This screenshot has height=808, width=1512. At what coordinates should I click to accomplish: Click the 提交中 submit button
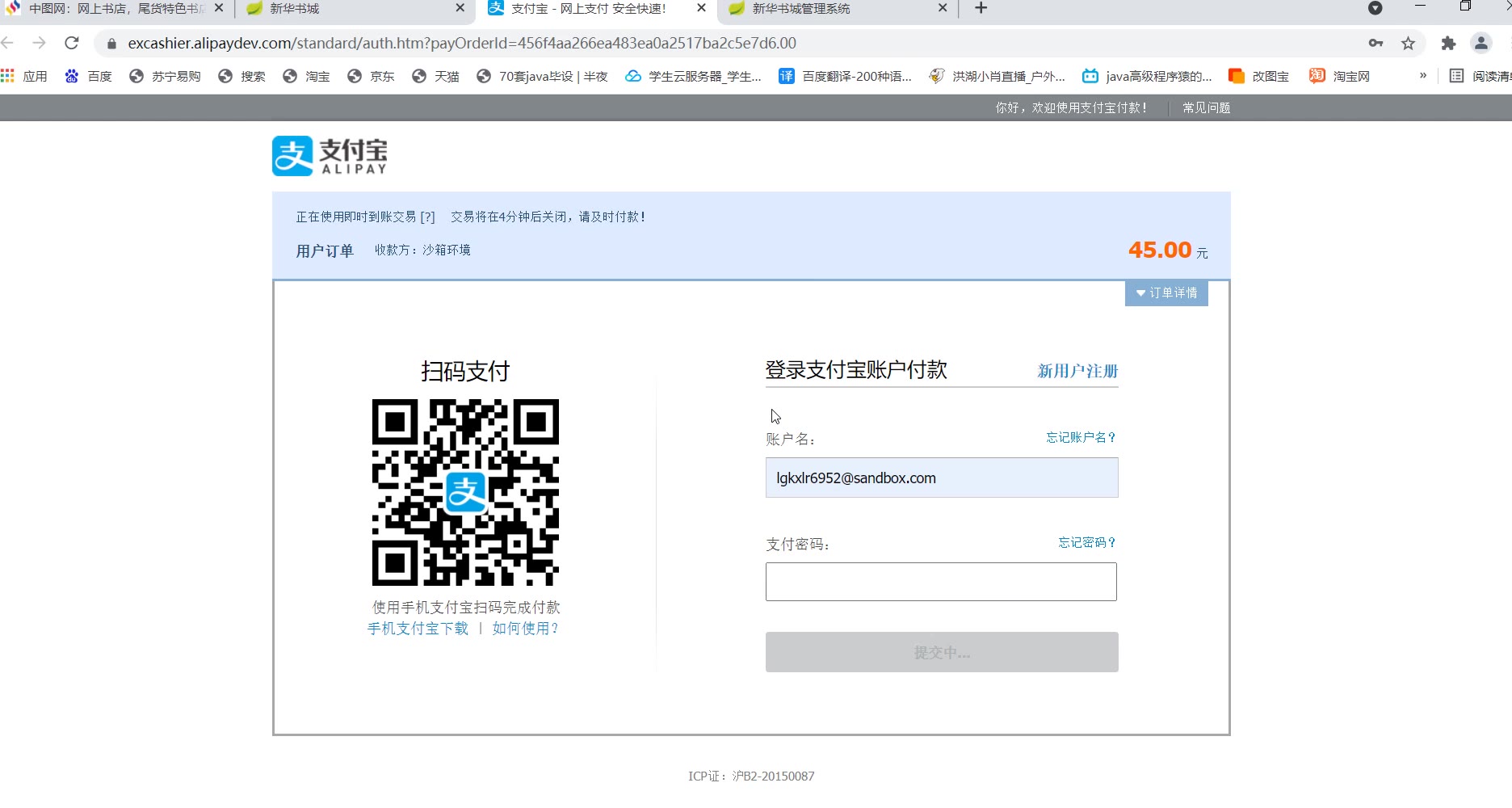942,652
